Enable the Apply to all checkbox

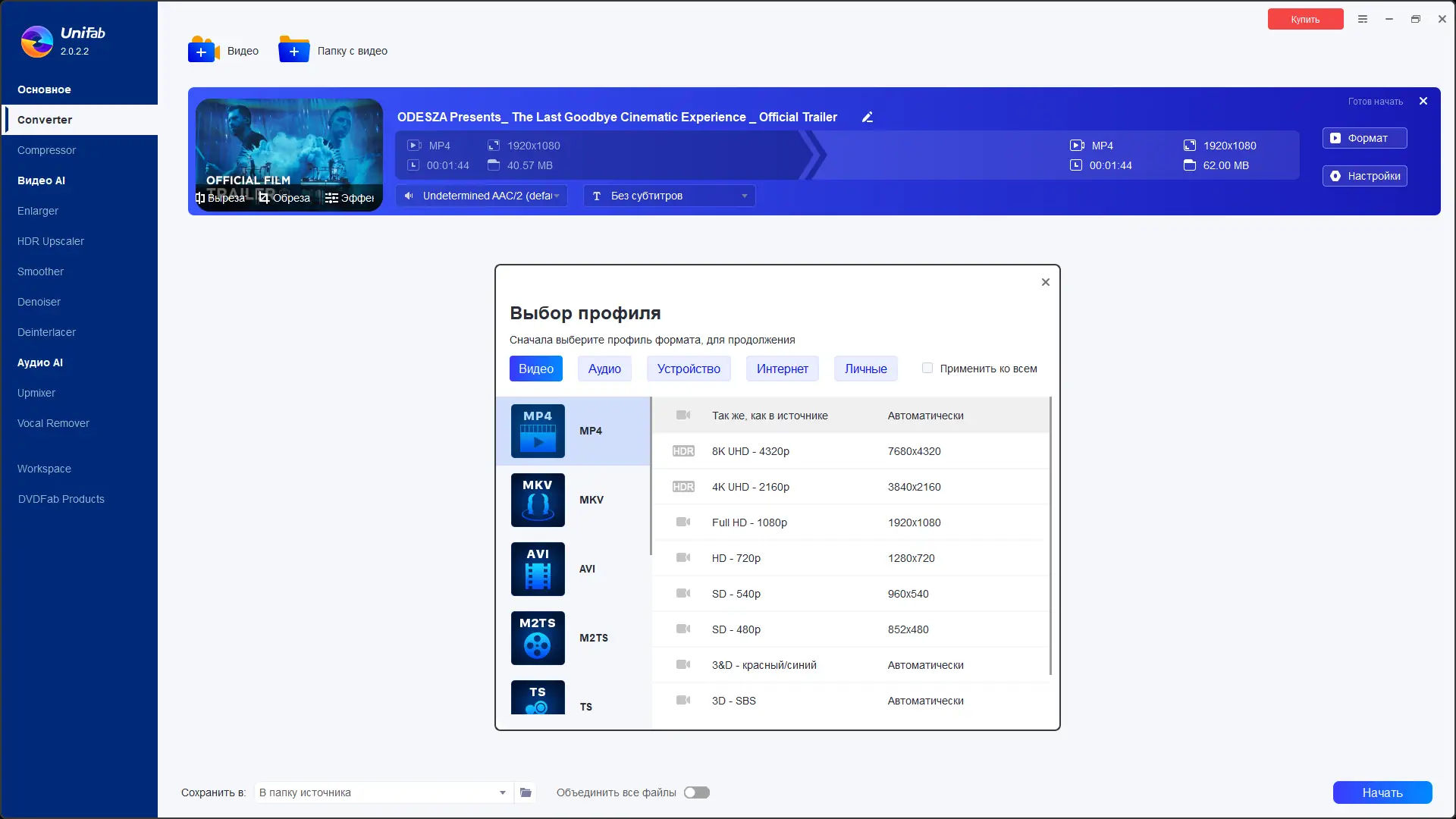(x=927, y=368)
